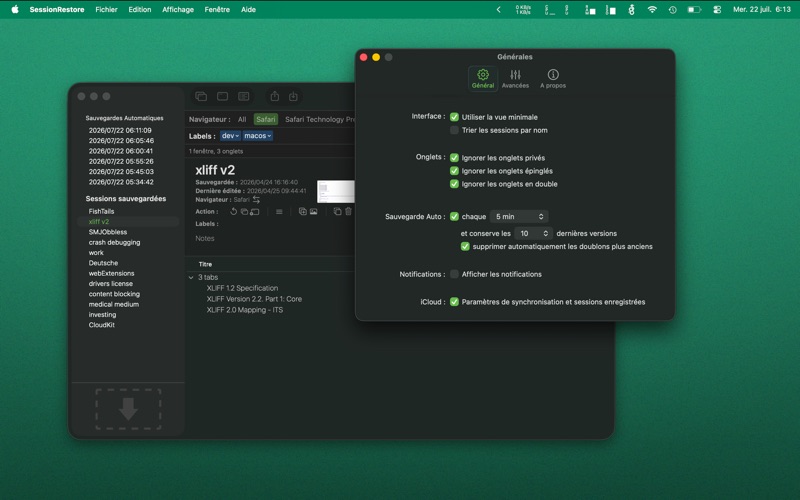Click the single window view toolbar icon
This screenshot has height=500, width=800.
coord(222,96)
